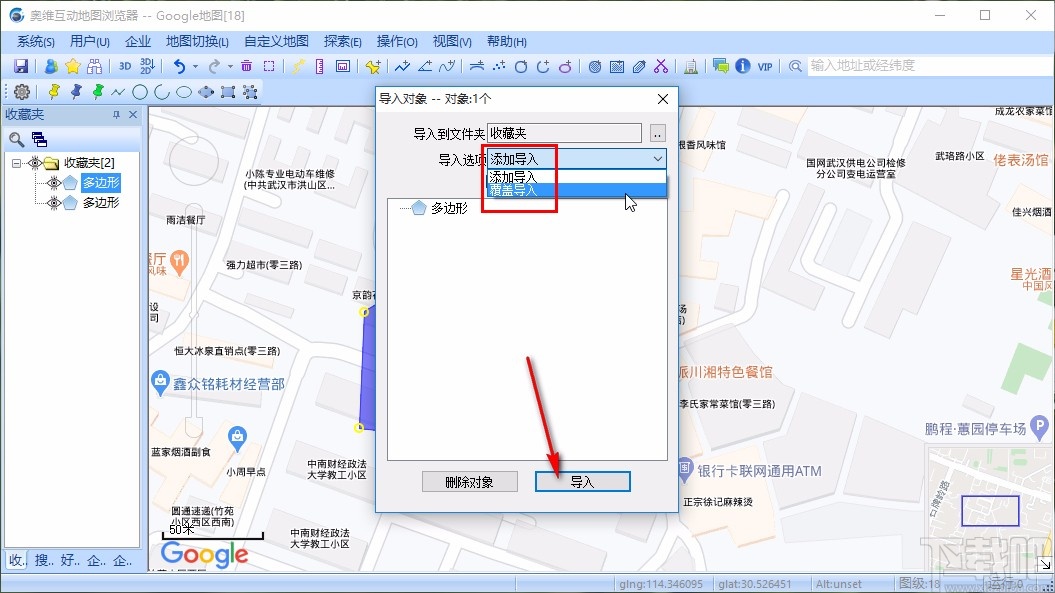Click the 导入 button in the dialog
The image size is (1055, 593).
click(x=582, y=481)
